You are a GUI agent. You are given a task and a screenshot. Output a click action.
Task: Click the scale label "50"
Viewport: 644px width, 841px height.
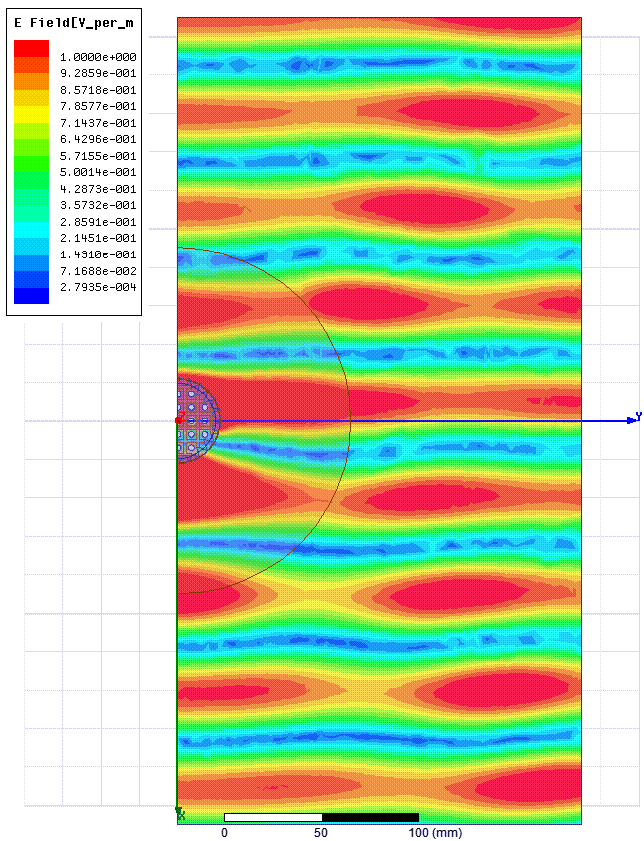(321, 832)
